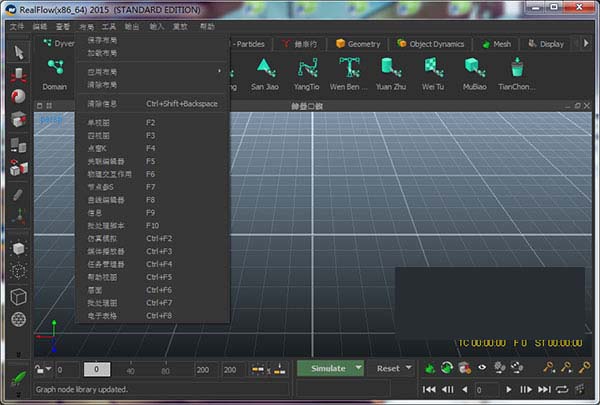Open the Reset button dropdown arrow

[x=409, y=368]
